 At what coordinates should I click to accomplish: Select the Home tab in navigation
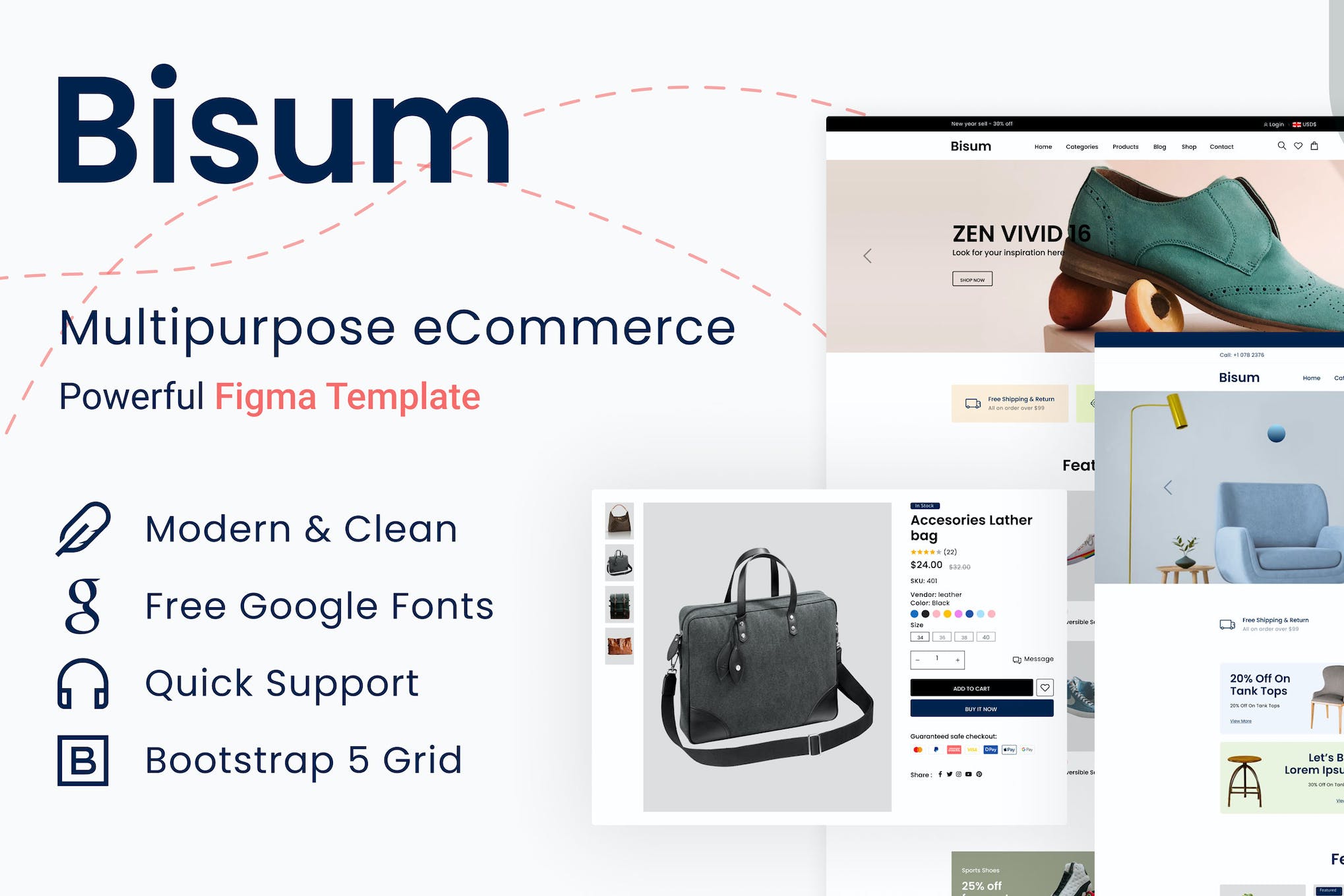click(x=1040, y=147)
